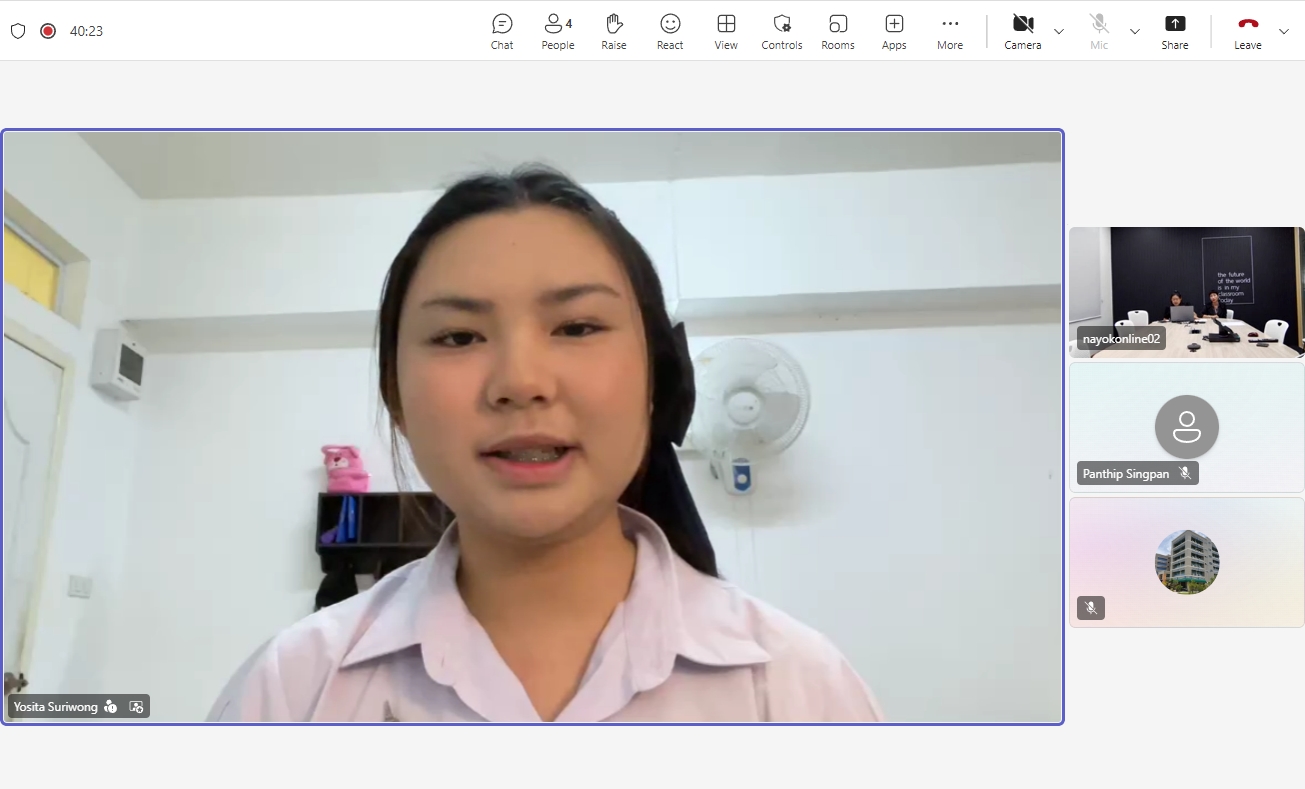
Task: Expand the Leave options dropdown arrow
Action: 1284,31
